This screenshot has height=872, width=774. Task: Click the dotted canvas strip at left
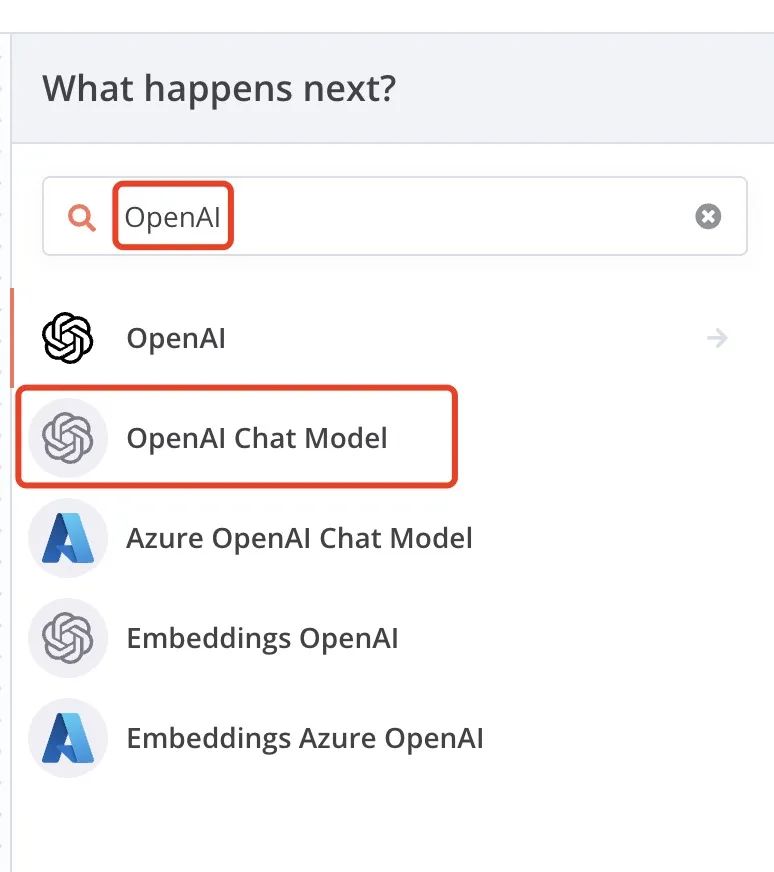click(5, 450)
